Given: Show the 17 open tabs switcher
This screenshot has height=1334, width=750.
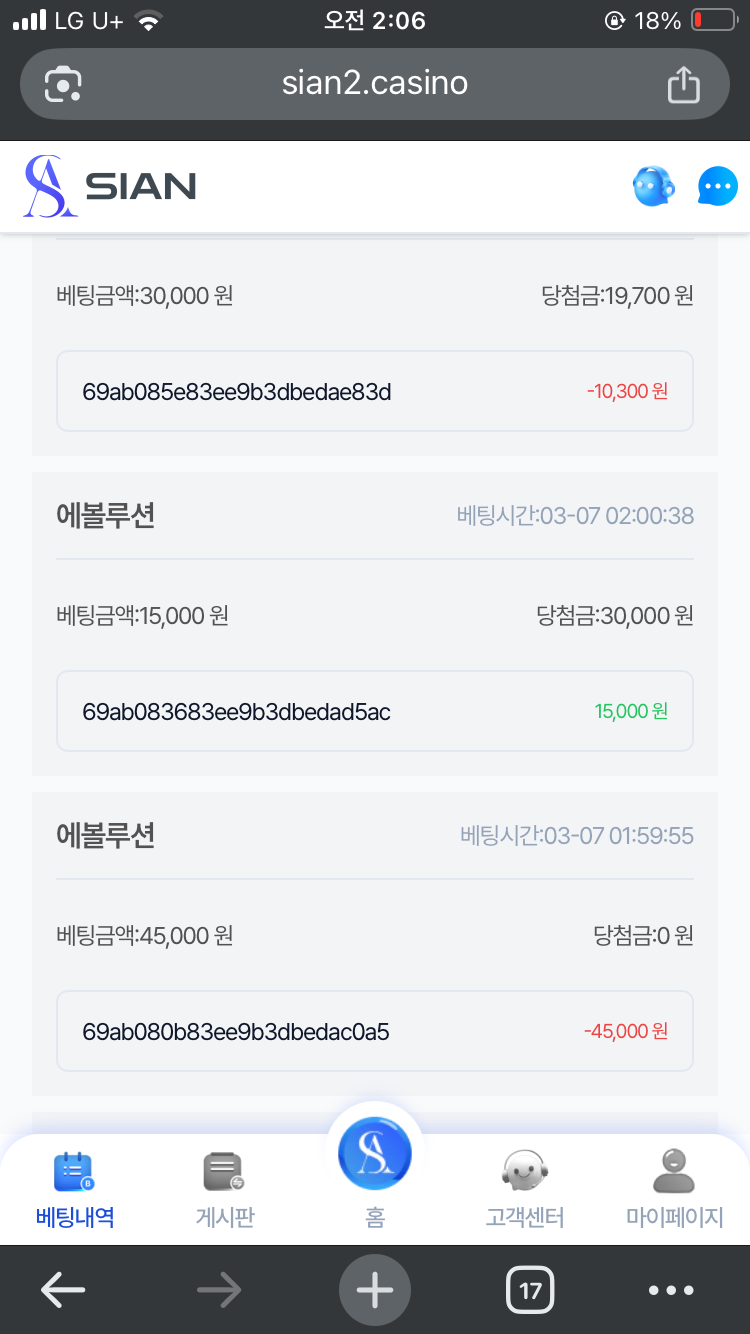Looking at the screenshot, I should tap(530, 1290).
